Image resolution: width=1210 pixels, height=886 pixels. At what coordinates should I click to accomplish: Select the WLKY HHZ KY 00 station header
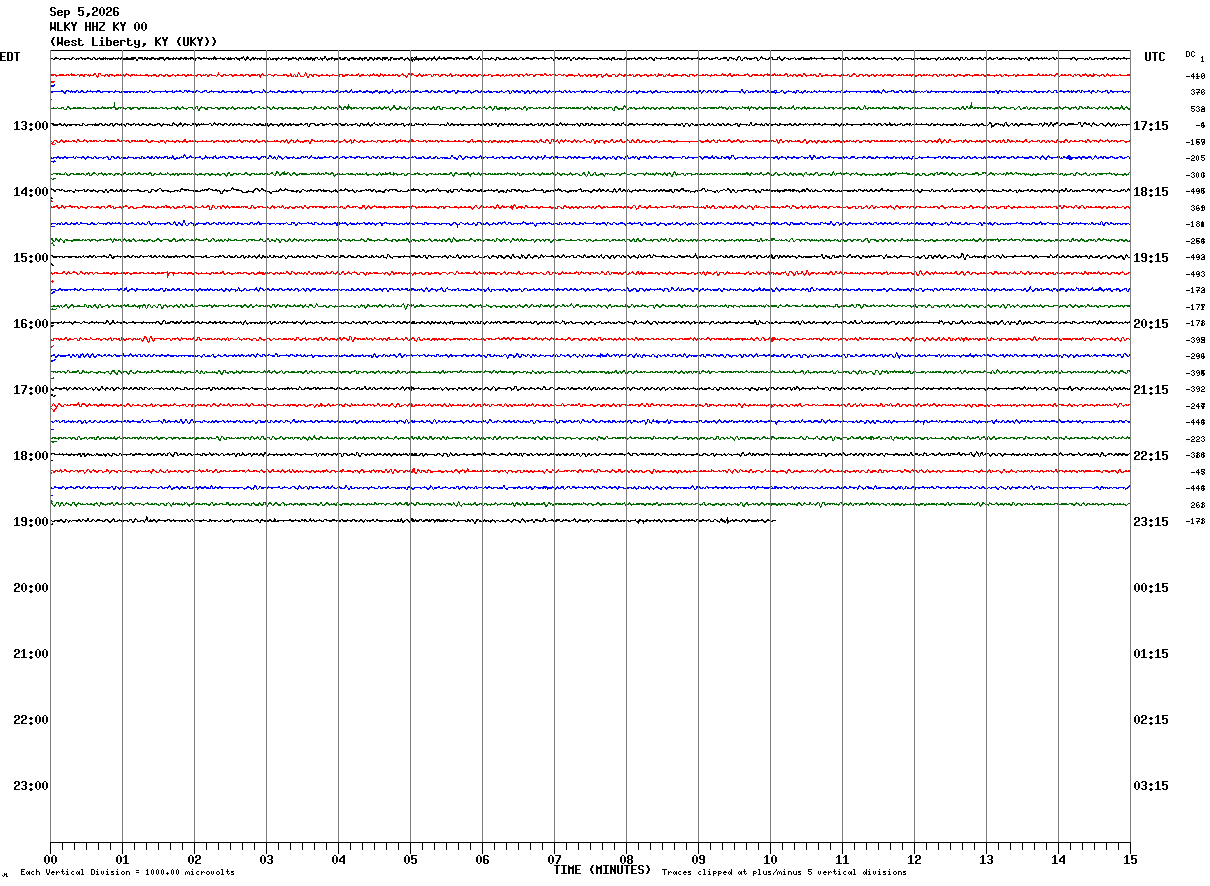tap(98, 27)
